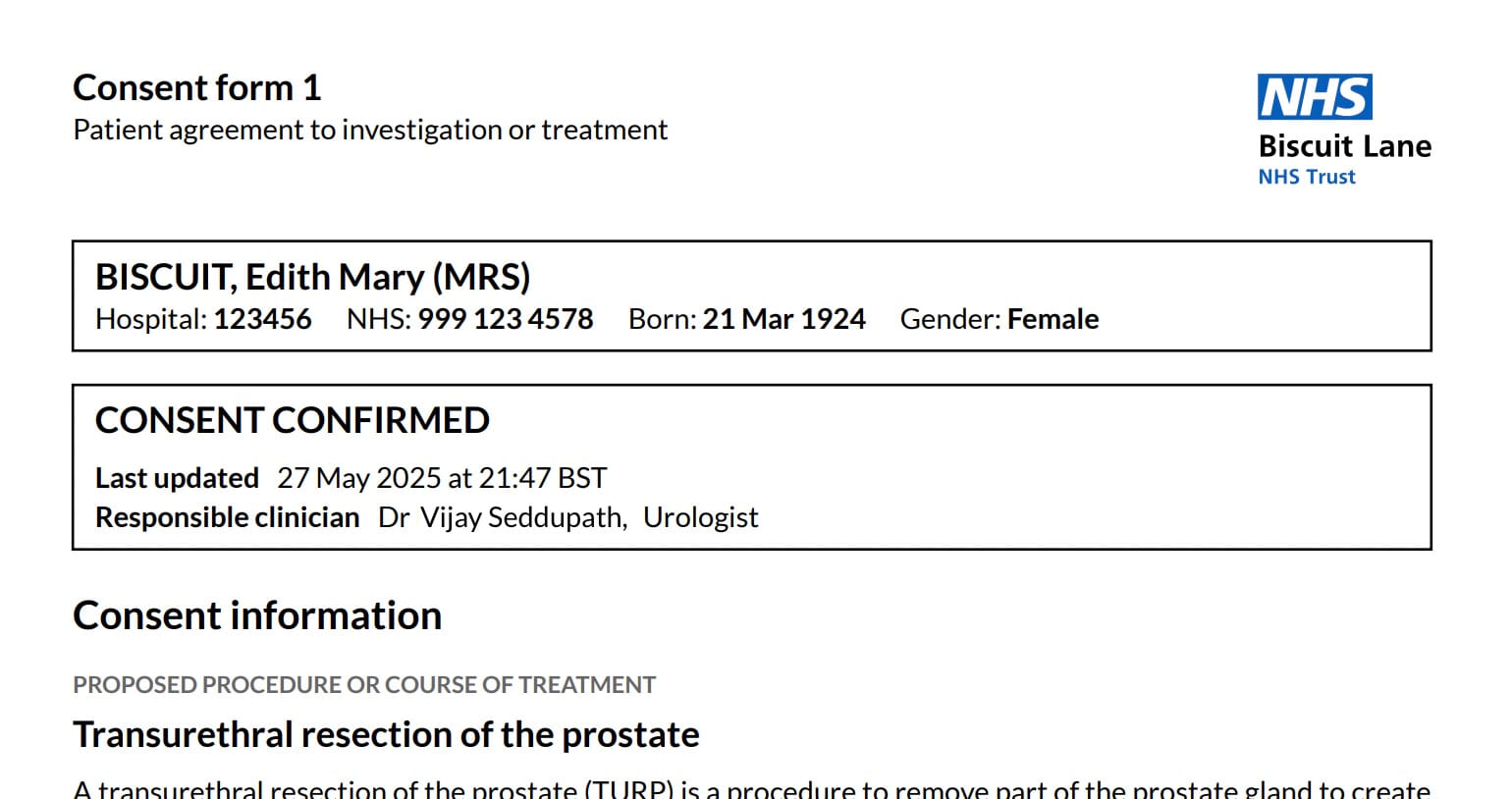Click the Responsible clinician label
The height and width of the screenshot is (799, 1512).
227,517
